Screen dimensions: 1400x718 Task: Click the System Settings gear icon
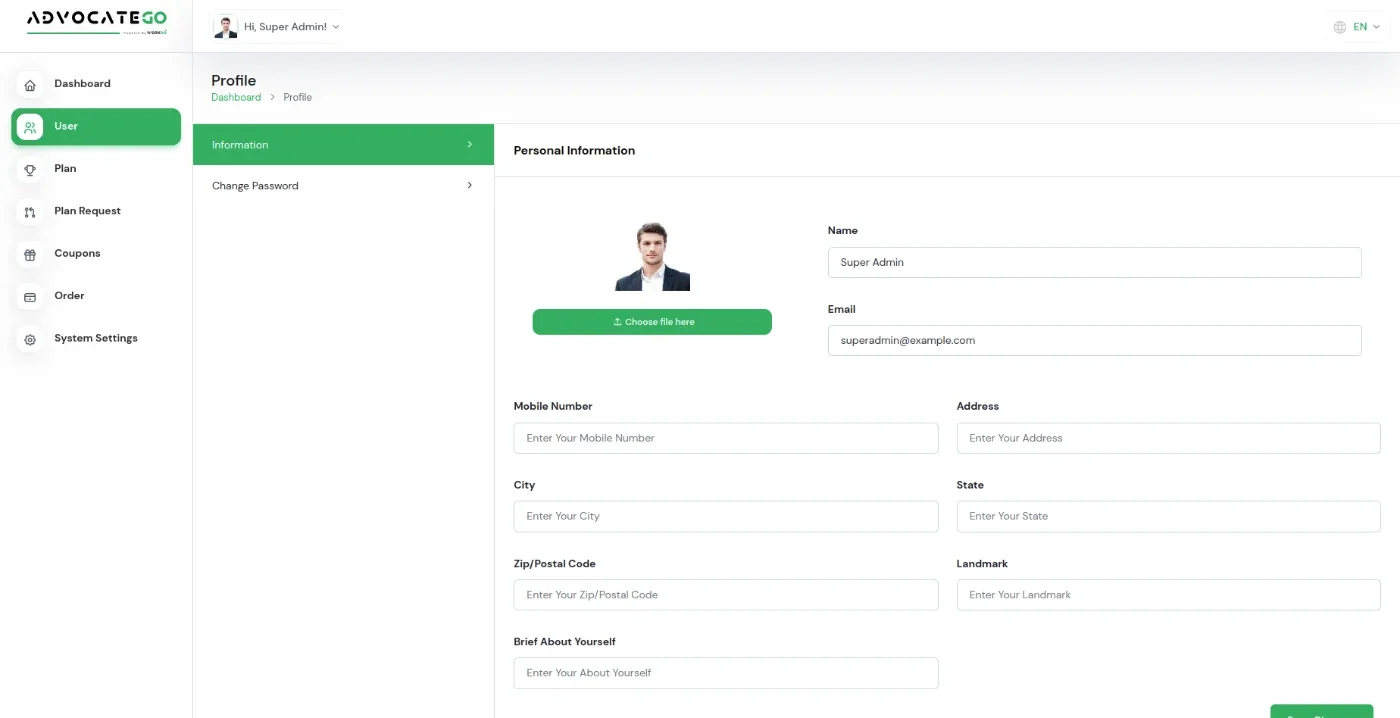pos(30,340)
